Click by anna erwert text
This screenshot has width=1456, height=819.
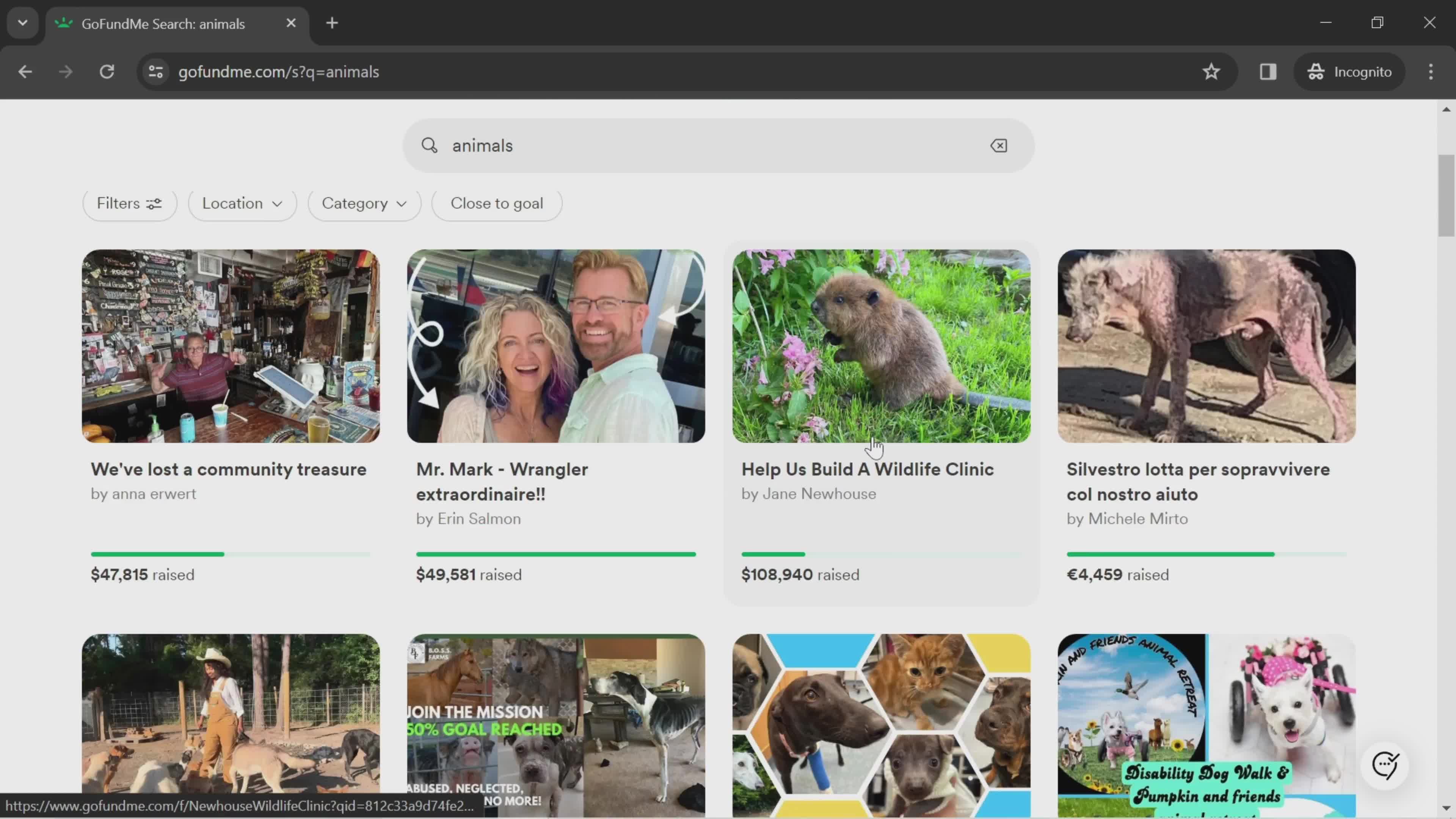144,494
